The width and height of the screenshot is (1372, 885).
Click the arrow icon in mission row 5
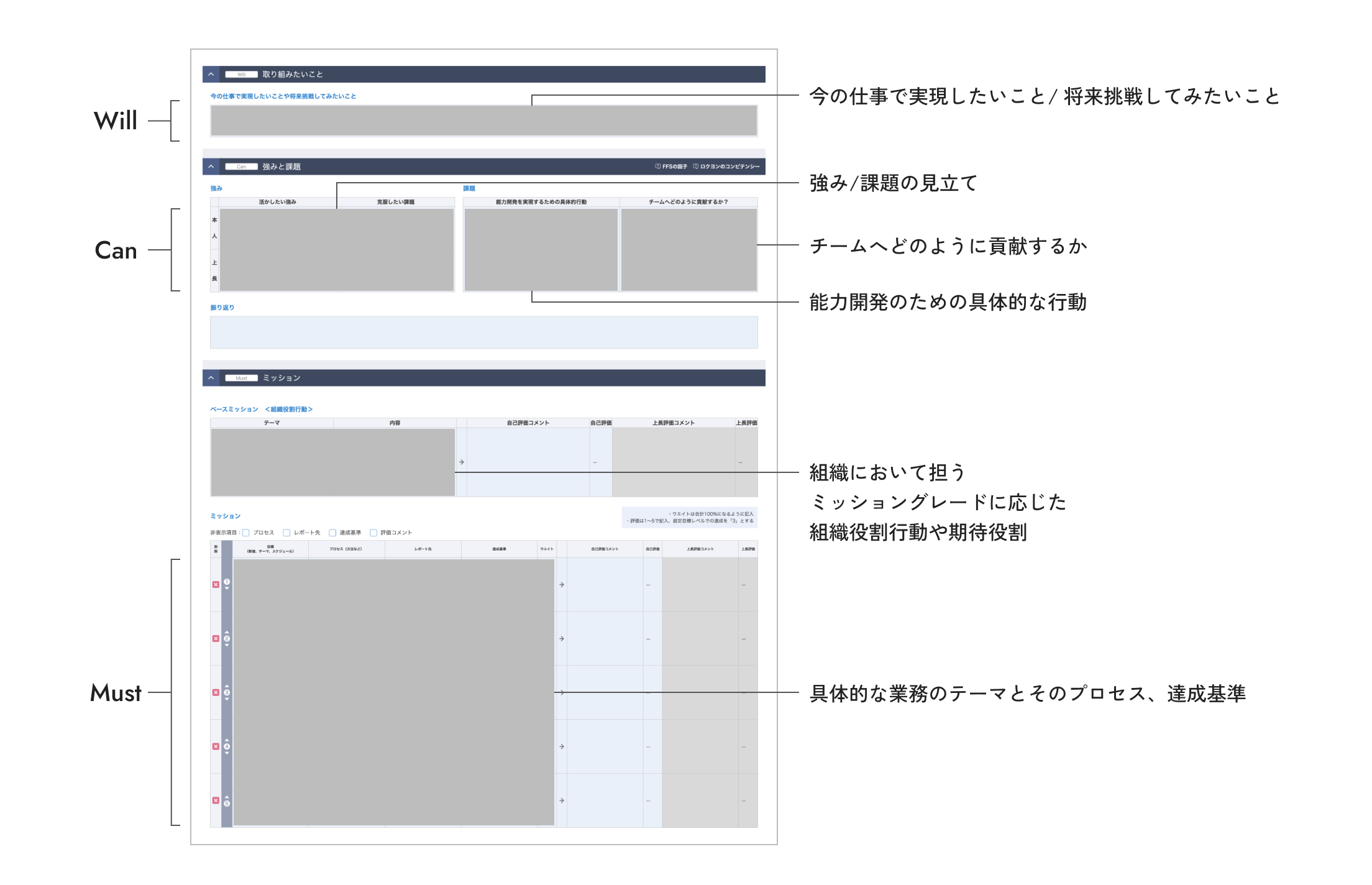(562, 800)
